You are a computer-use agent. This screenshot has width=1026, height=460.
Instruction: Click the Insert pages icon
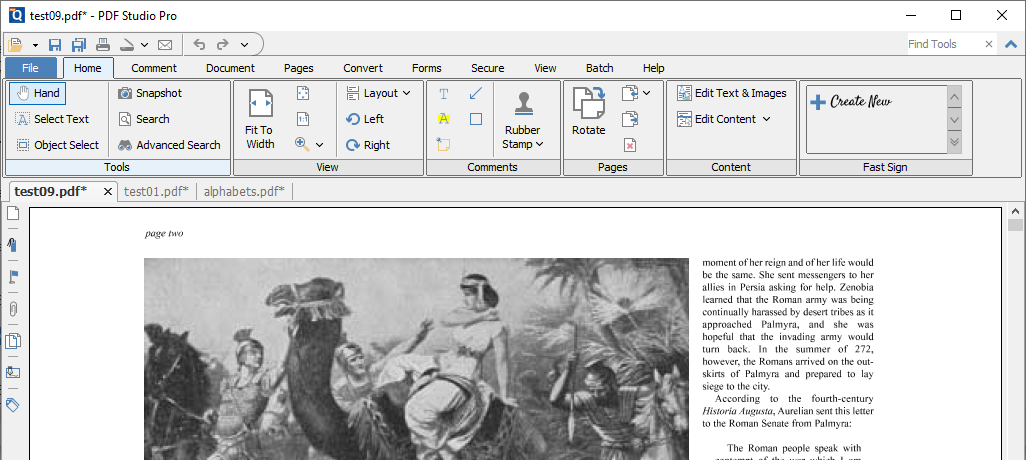pos(629,93)
